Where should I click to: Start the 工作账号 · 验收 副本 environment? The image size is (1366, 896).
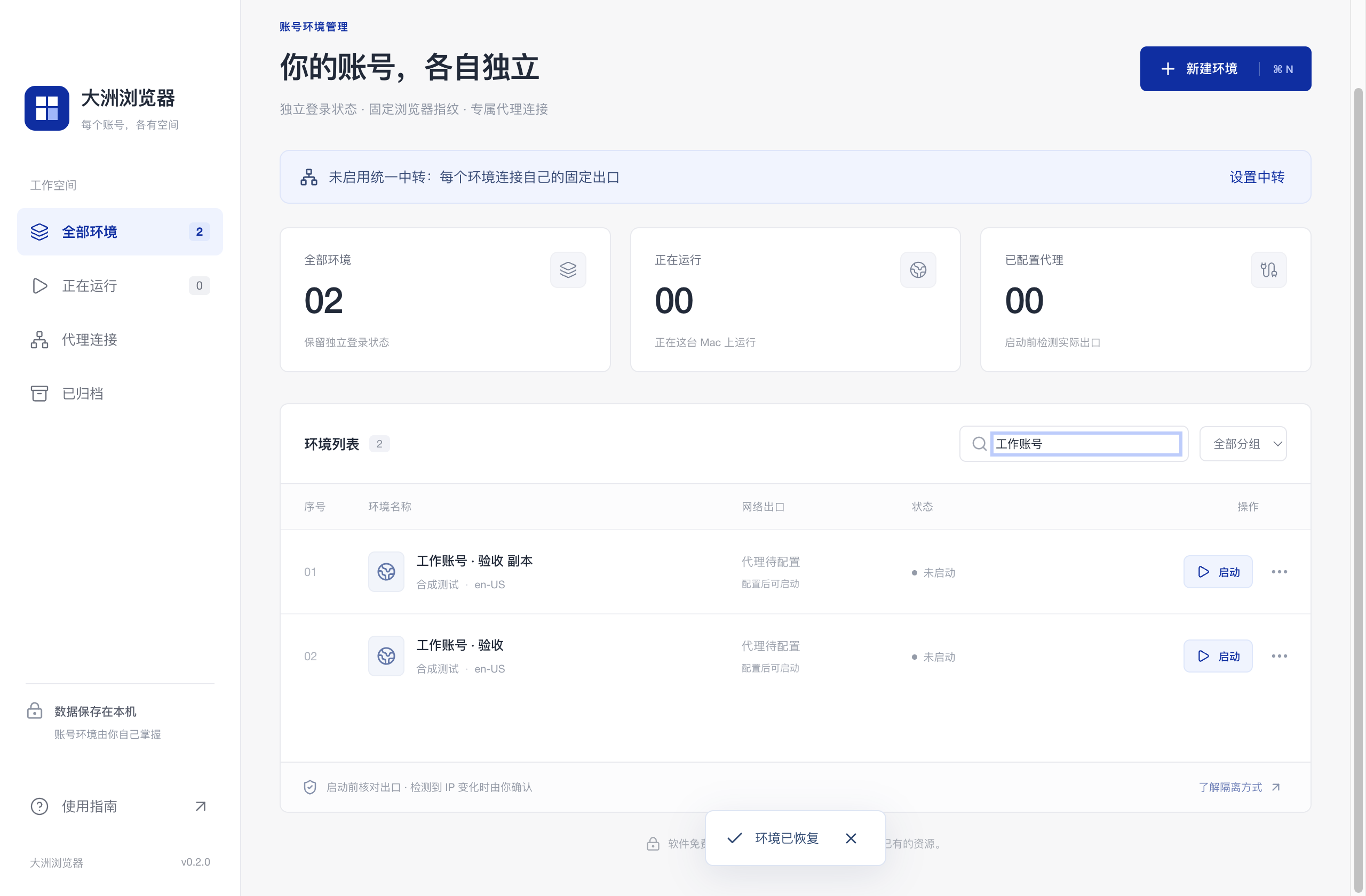click(1217, 572)
